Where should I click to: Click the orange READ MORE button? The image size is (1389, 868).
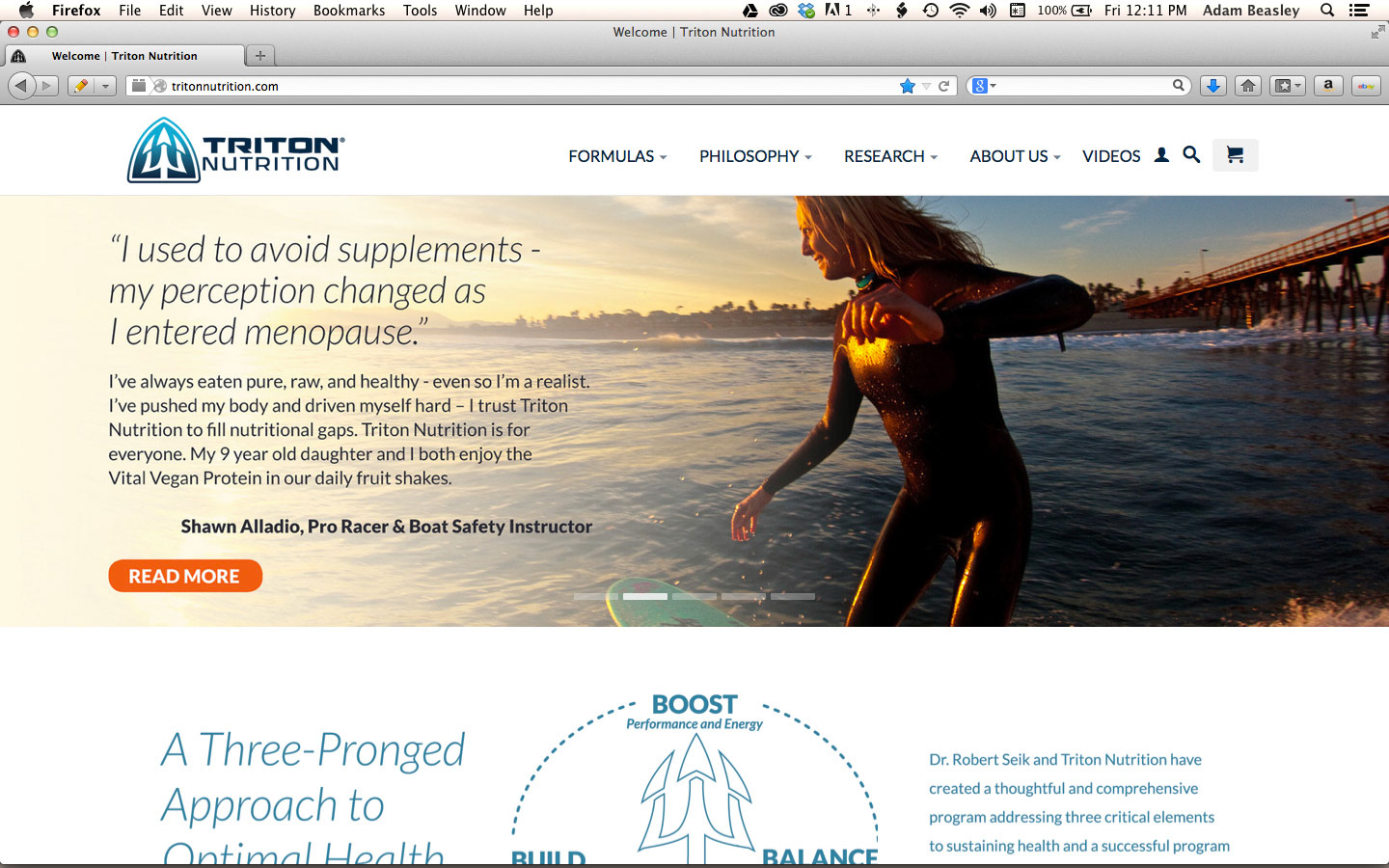(185, 576)
